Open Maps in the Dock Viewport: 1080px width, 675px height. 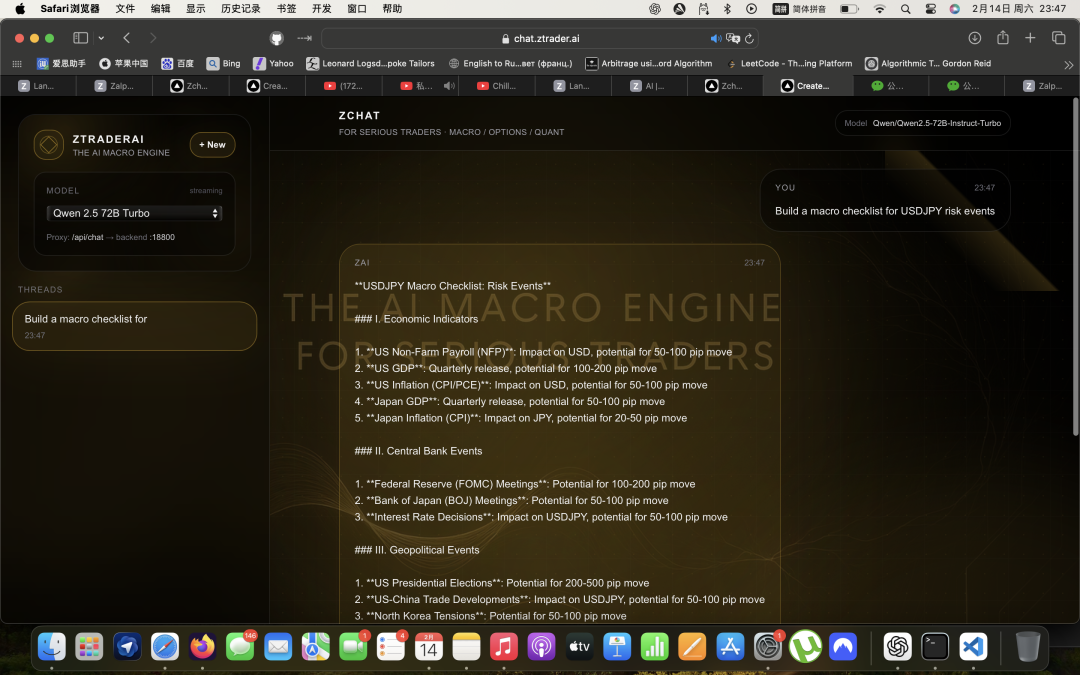(x=315, y=647)
